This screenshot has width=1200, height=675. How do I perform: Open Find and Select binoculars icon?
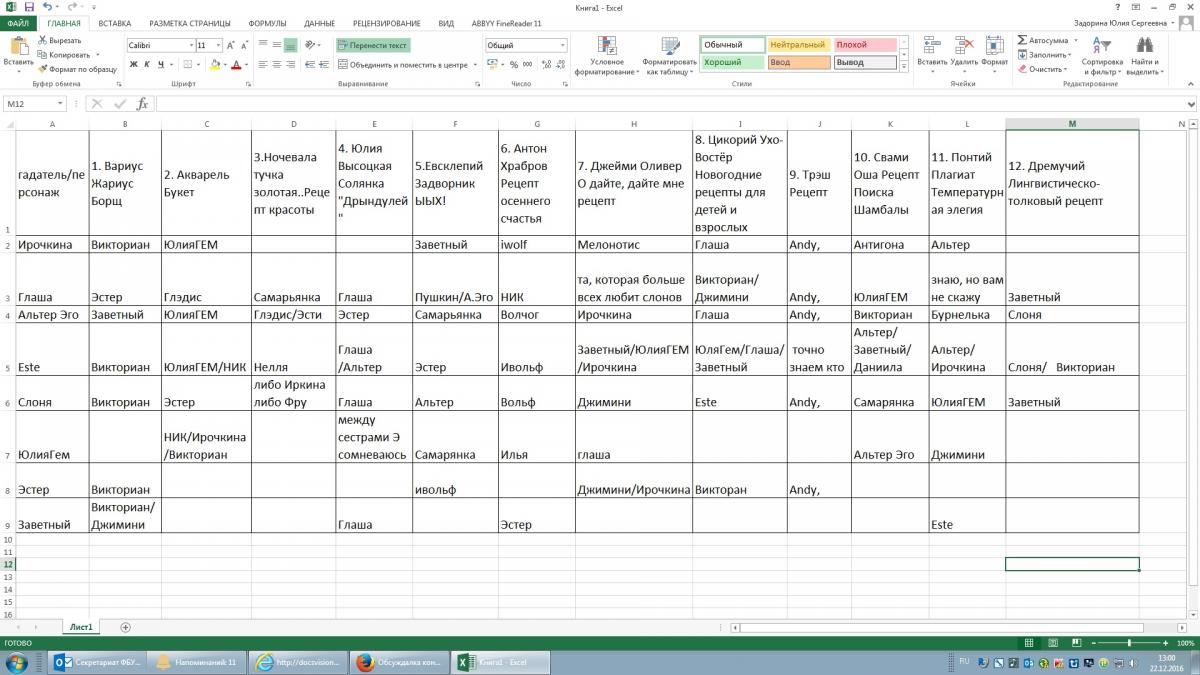(x=1144, y=46)
